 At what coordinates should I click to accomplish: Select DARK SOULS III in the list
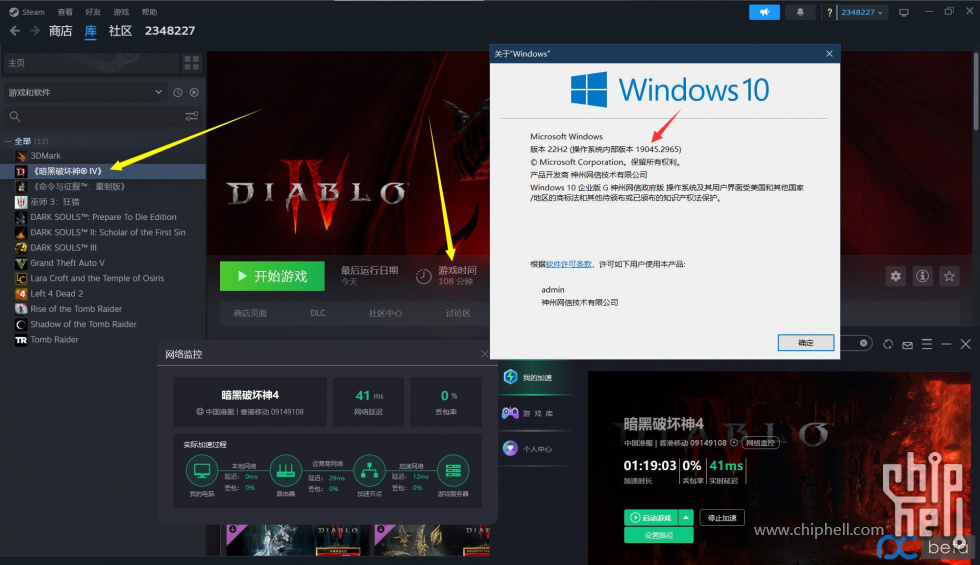pyautogui.click(x=103, y=248)
